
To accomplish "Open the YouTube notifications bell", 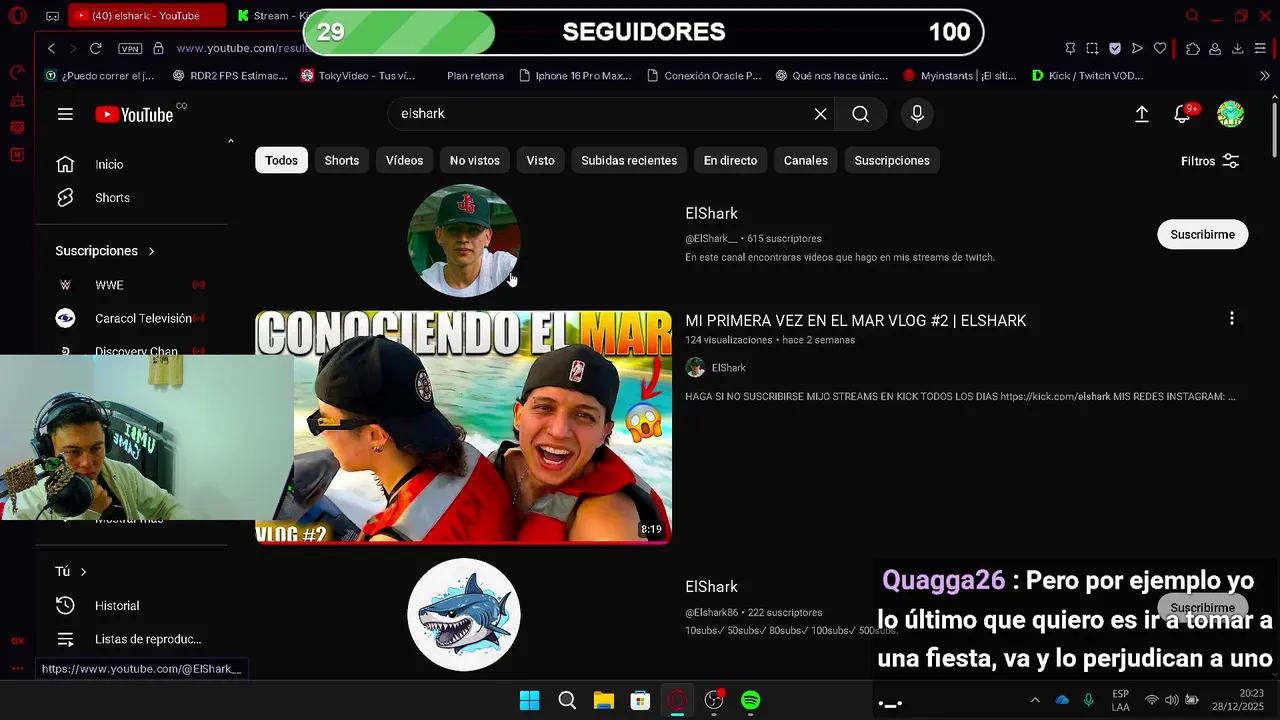I will click(1182, 114).
